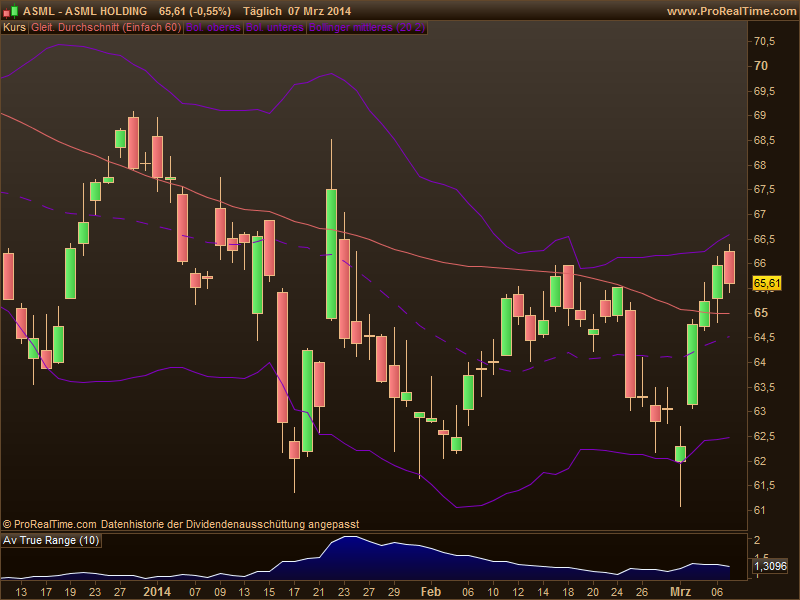The width and height of the screenshot is (800, 600).
Task: Click the 'Täglich' timeframe text
Action: [x=262, y=11]
